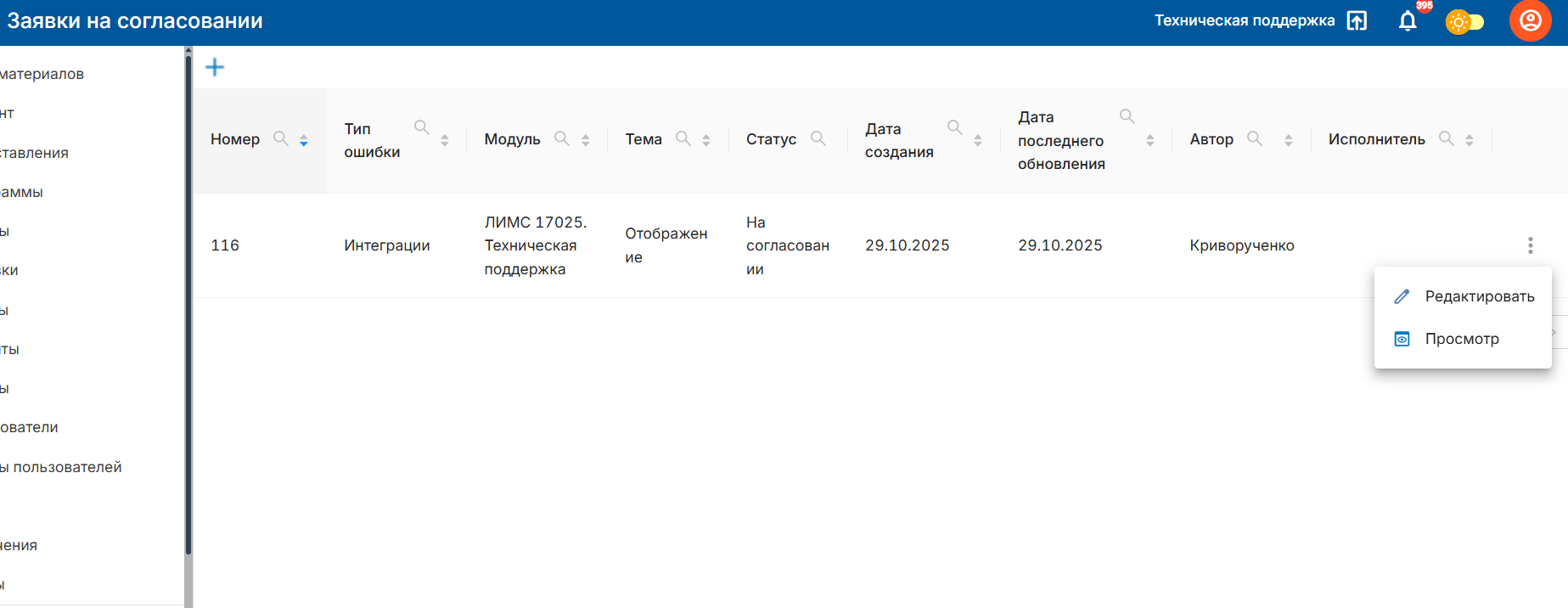
Task: Search by Автор column
Action: pos(1254,138)
